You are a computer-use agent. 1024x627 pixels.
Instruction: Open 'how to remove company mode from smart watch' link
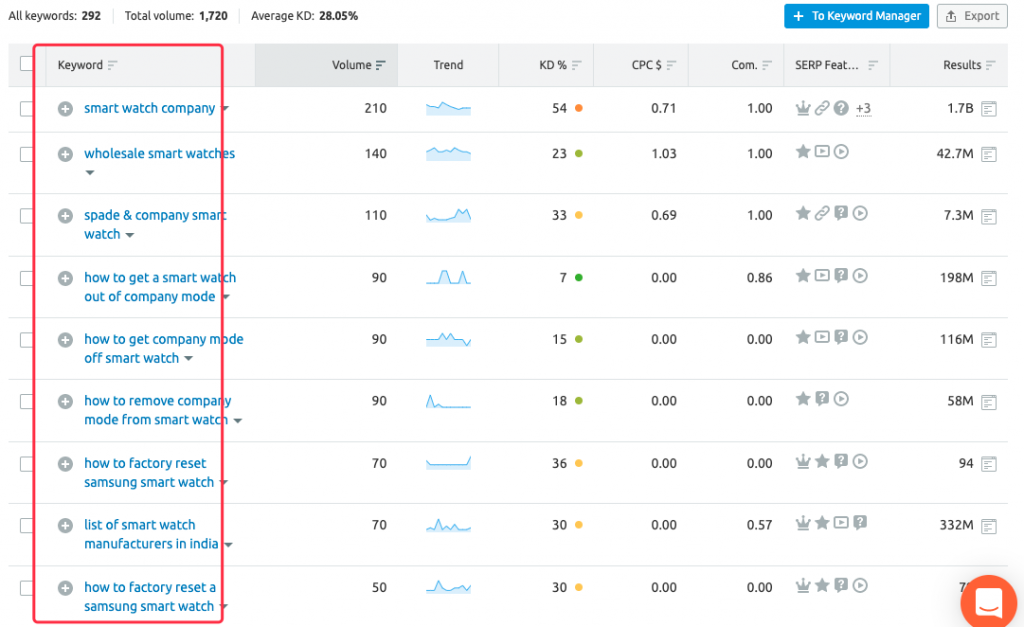point(157,410)
